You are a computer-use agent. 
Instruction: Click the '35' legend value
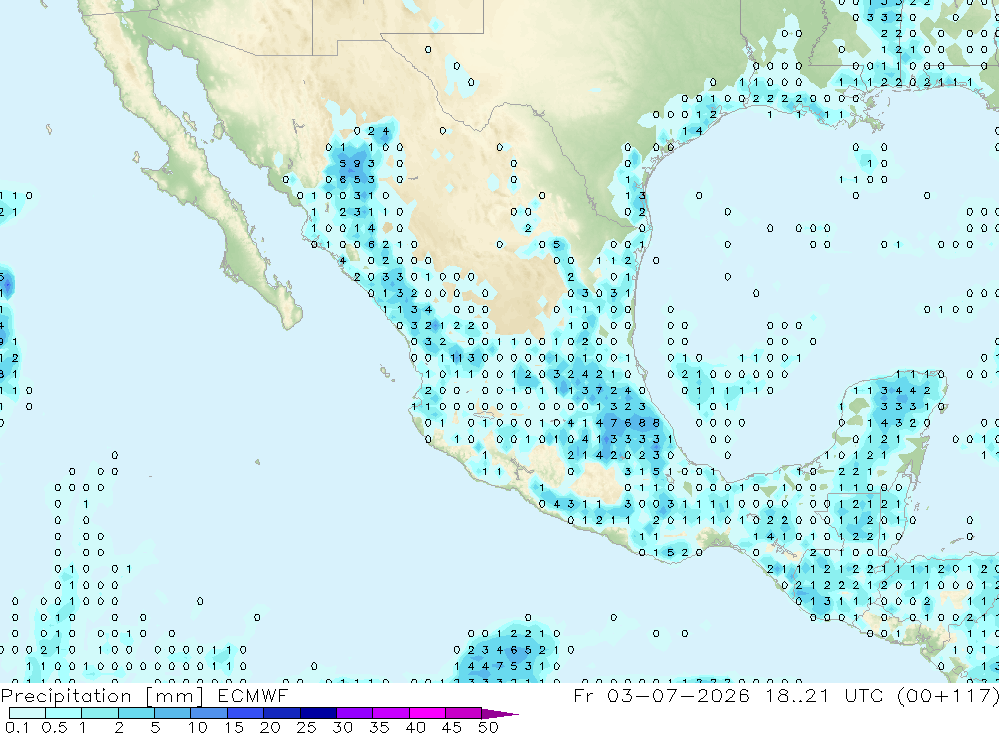tap(379, 727)
